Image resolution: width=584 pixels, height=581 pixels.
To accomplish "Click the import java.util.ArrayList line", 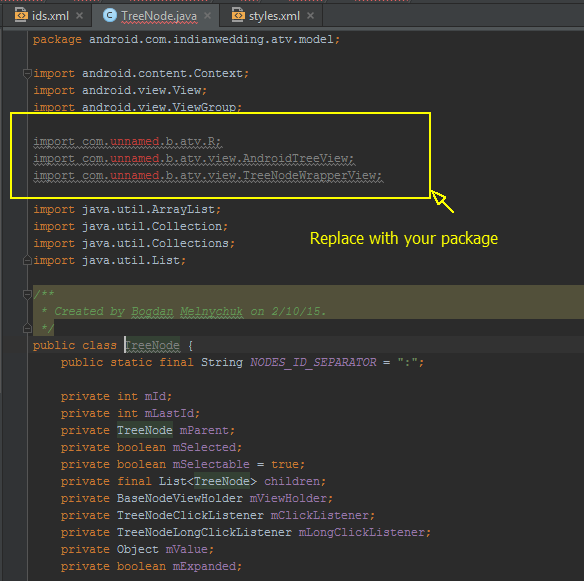I will point(127,209).
